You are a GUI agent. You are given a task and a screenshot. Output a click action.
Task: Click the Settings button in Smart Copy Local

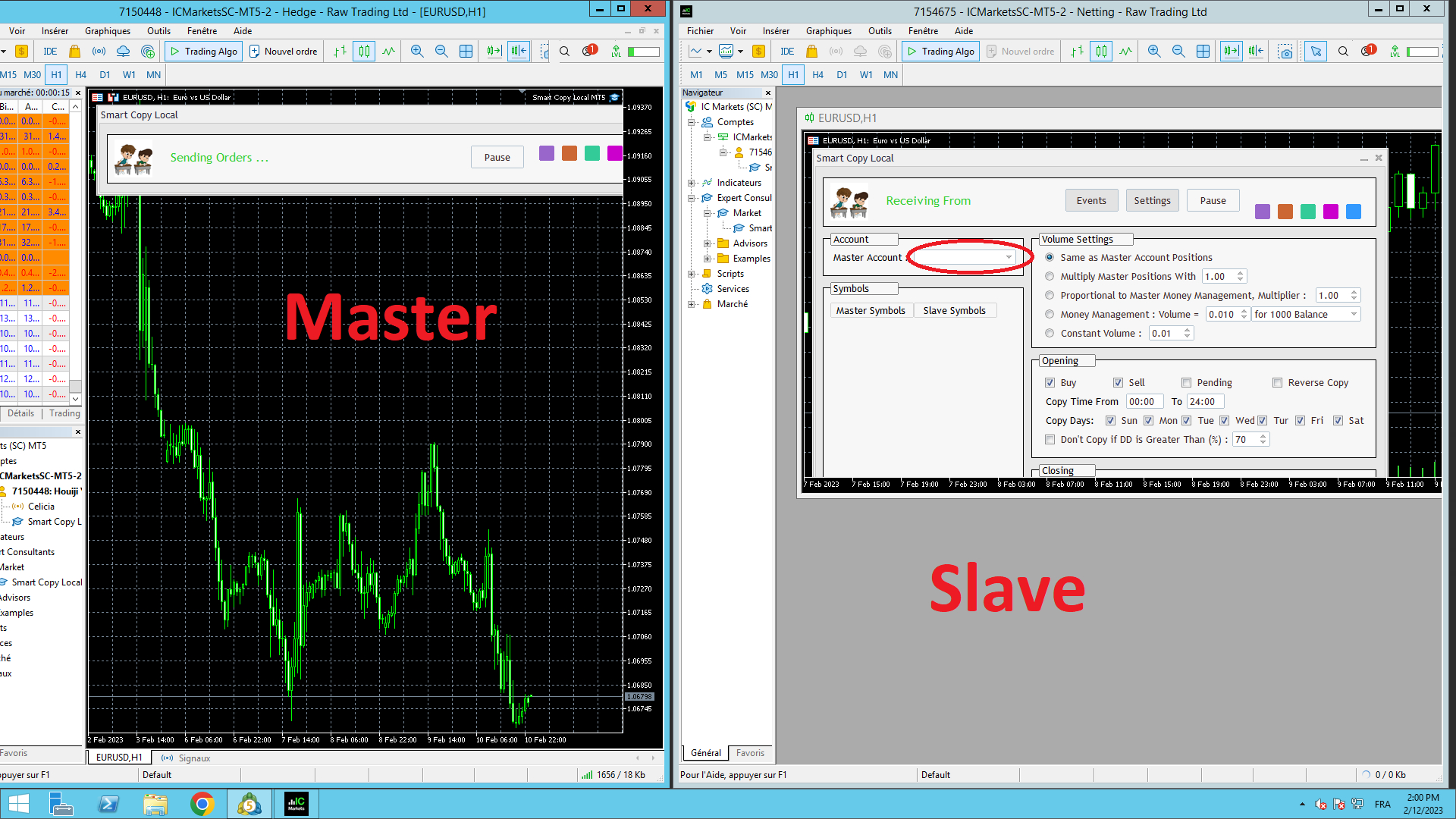tap(1152, 201)
